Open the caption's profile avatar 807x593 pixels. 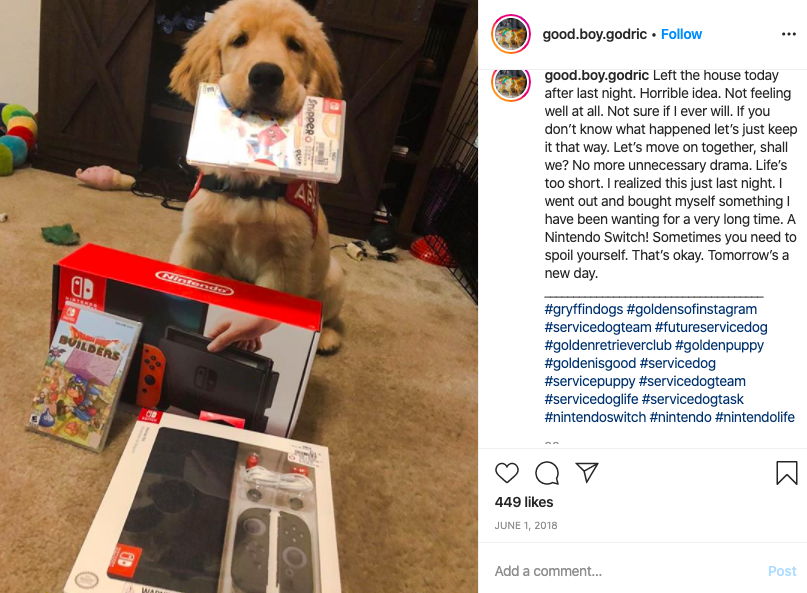(x=511, y=83)
